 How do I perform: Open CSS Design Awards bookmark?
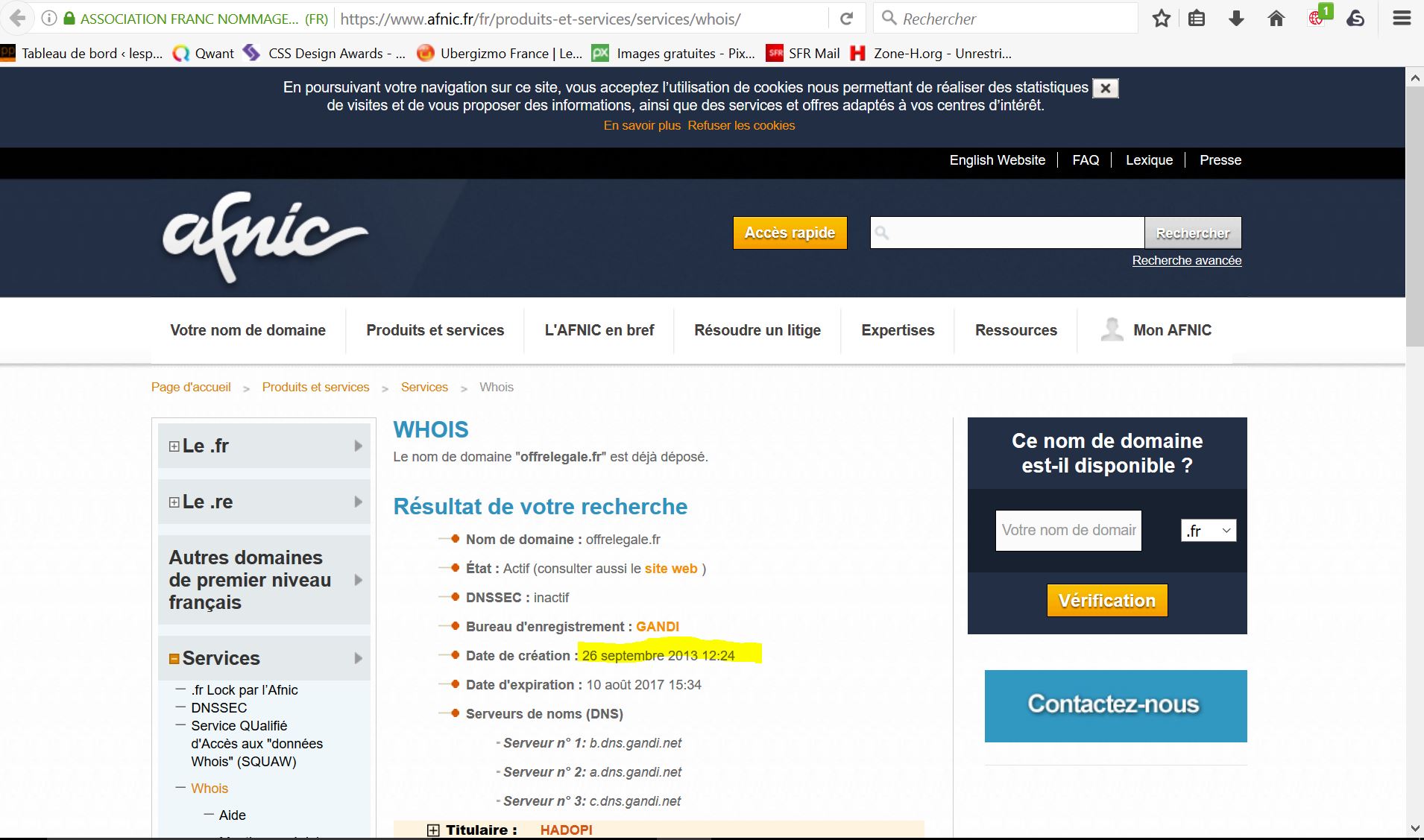click(324, 53)
